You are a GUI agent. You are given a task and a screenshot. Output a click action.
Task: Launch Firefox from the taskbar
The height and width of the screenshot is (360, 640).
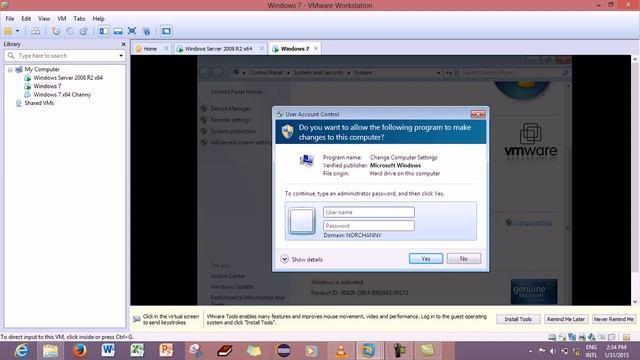click(x=80, y=351)
